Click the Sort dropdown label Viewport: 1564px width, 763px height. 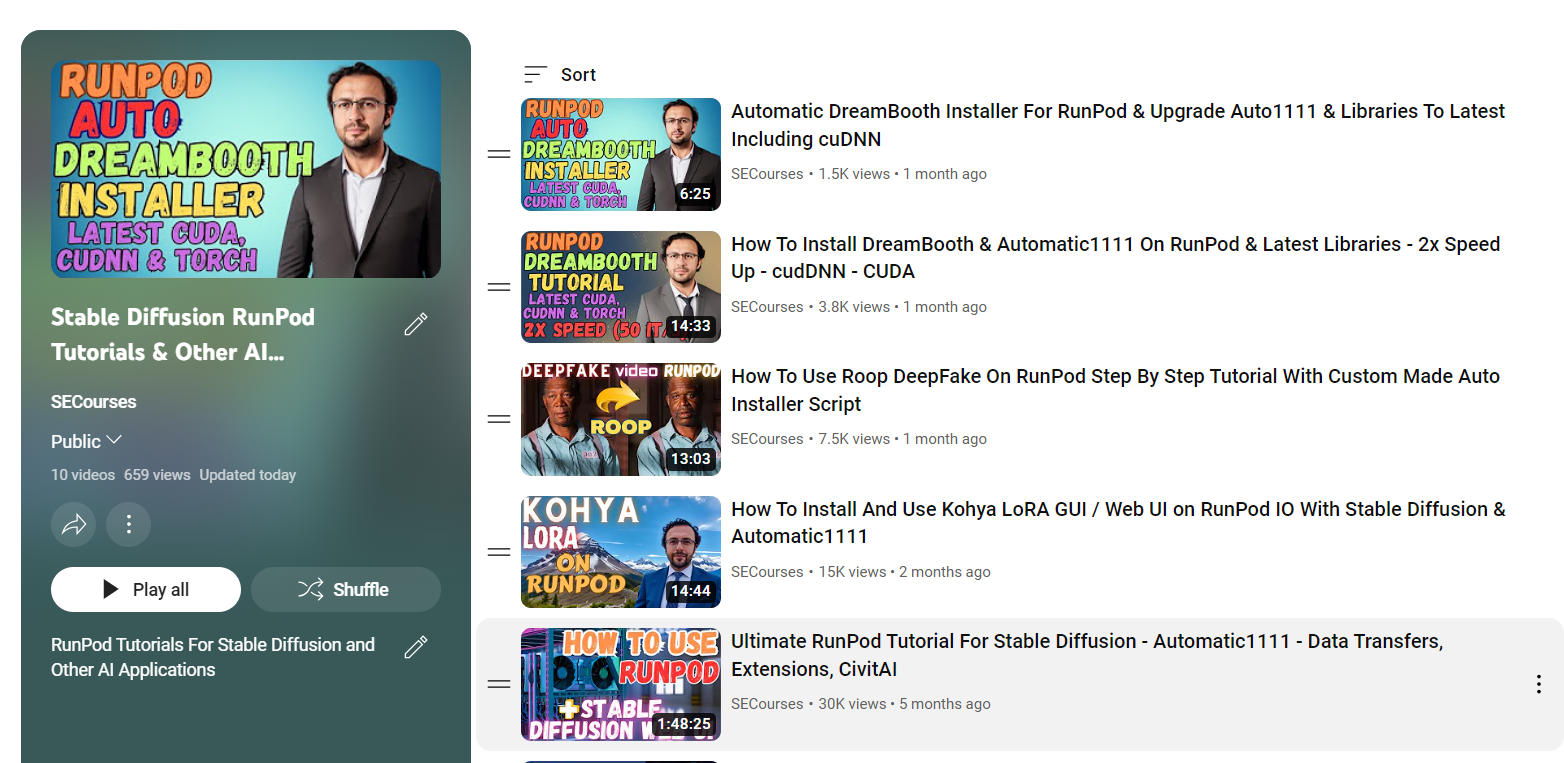[x=578, y=73]
